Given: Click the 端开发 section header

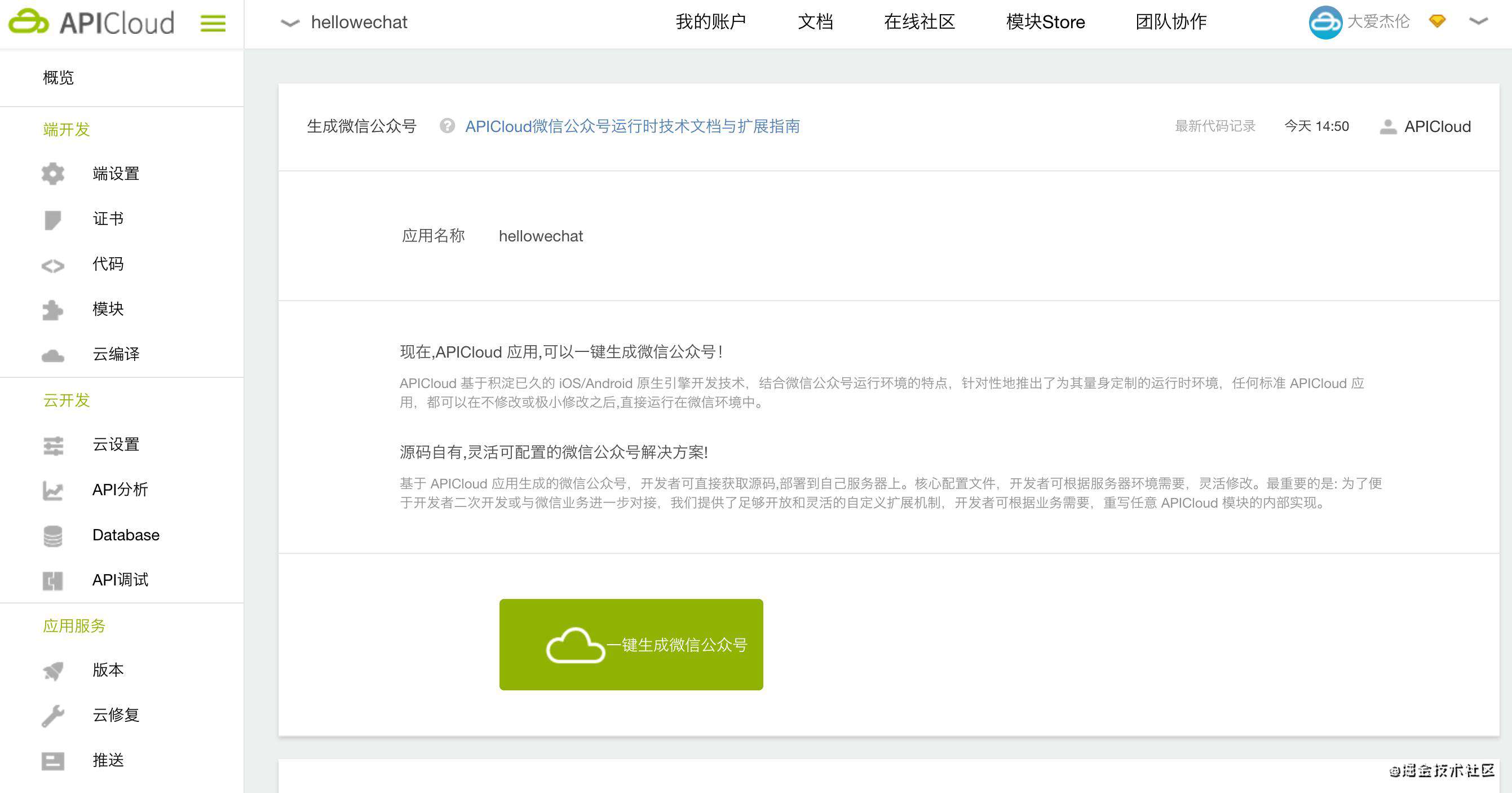Looking at the screenshot, I should pyautogui.click(x=67, y=129).
